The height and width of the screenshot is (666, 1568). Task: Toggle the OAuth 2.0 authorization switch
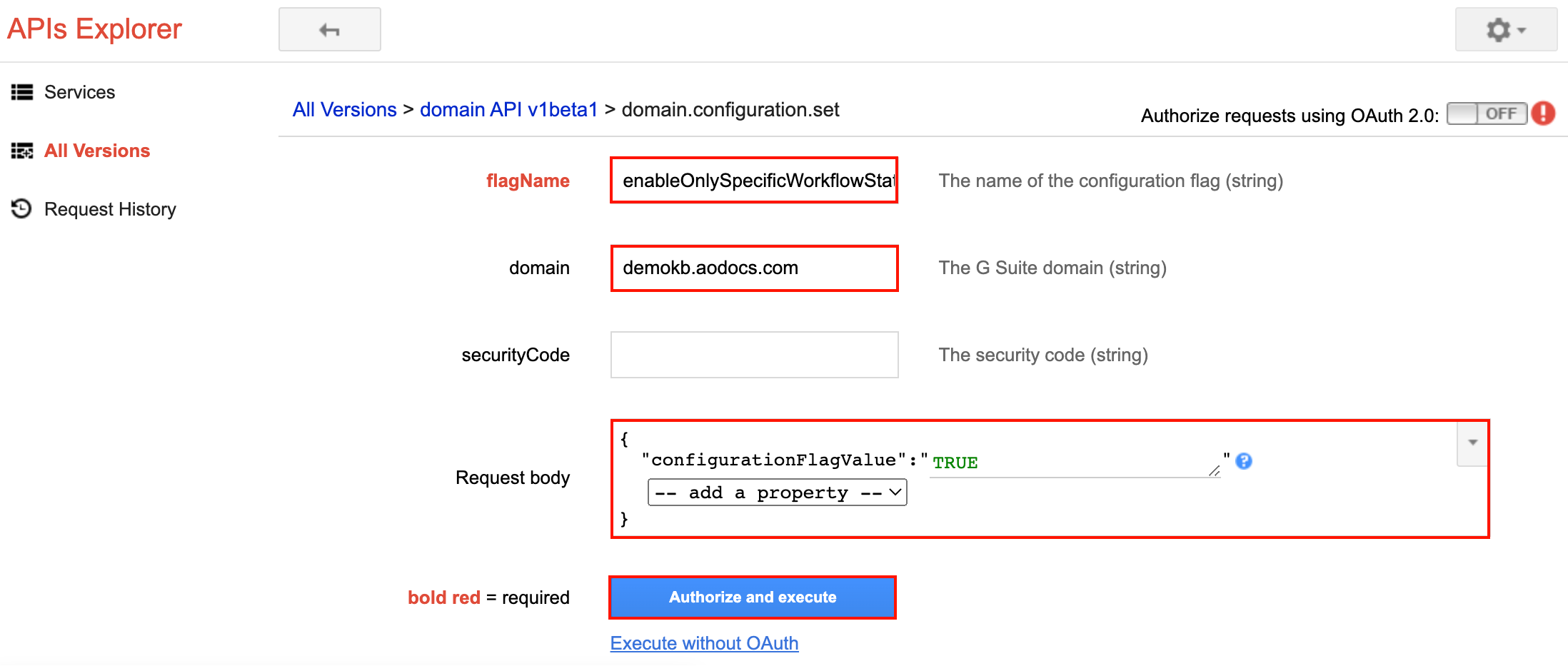[x=1487, y=113]
